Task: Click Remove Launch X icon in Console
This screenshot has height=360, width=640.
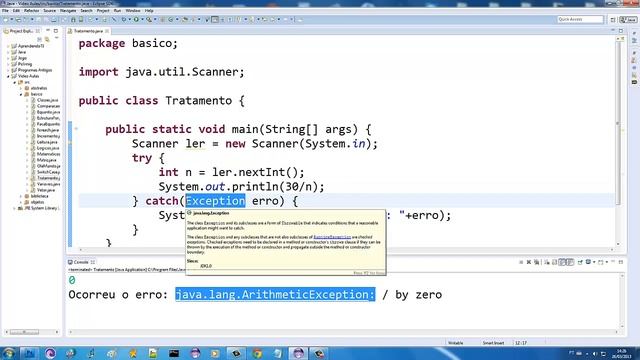Action: pyautogui.click(x=529, y=262)
